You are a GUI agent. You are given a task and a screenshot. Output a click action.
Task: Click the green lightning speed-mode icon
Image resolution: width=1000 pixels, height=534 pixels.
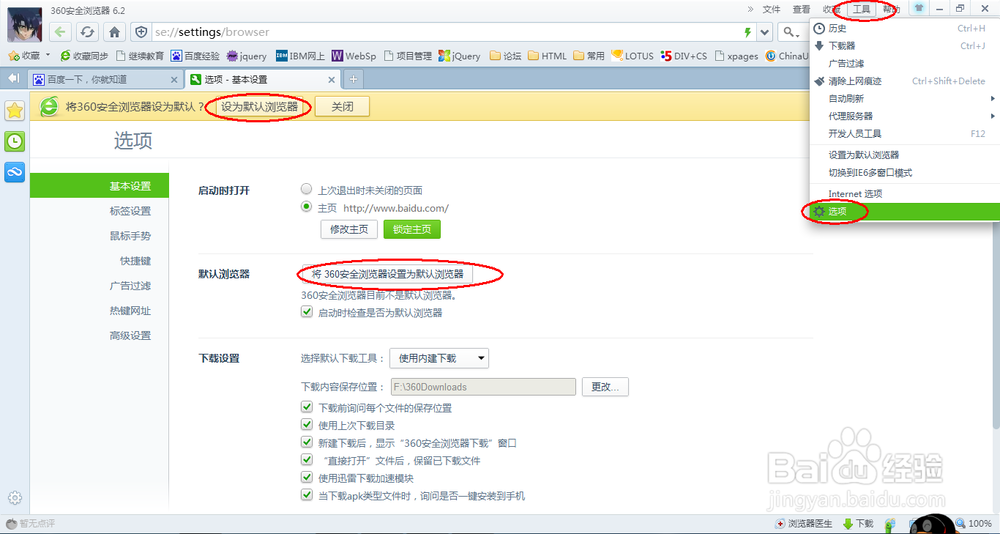coord(748,32)
